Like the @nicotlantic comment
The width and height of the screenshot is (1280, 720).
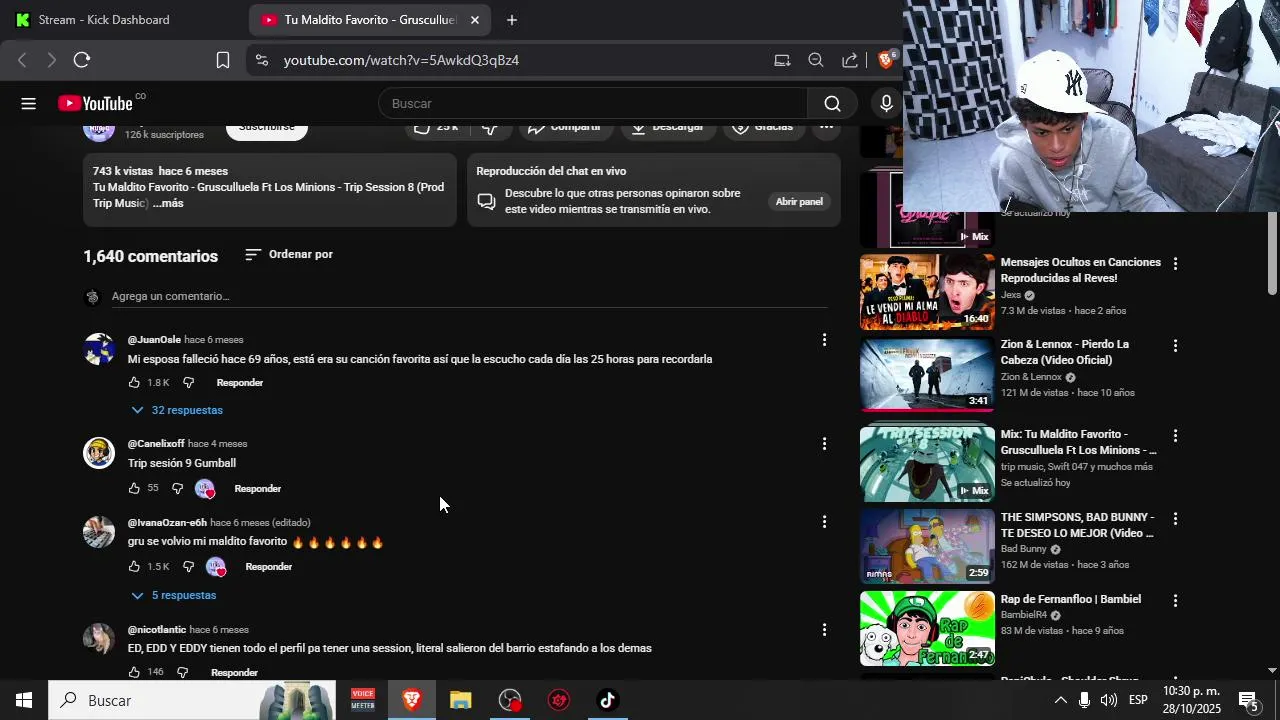(134, 672)
